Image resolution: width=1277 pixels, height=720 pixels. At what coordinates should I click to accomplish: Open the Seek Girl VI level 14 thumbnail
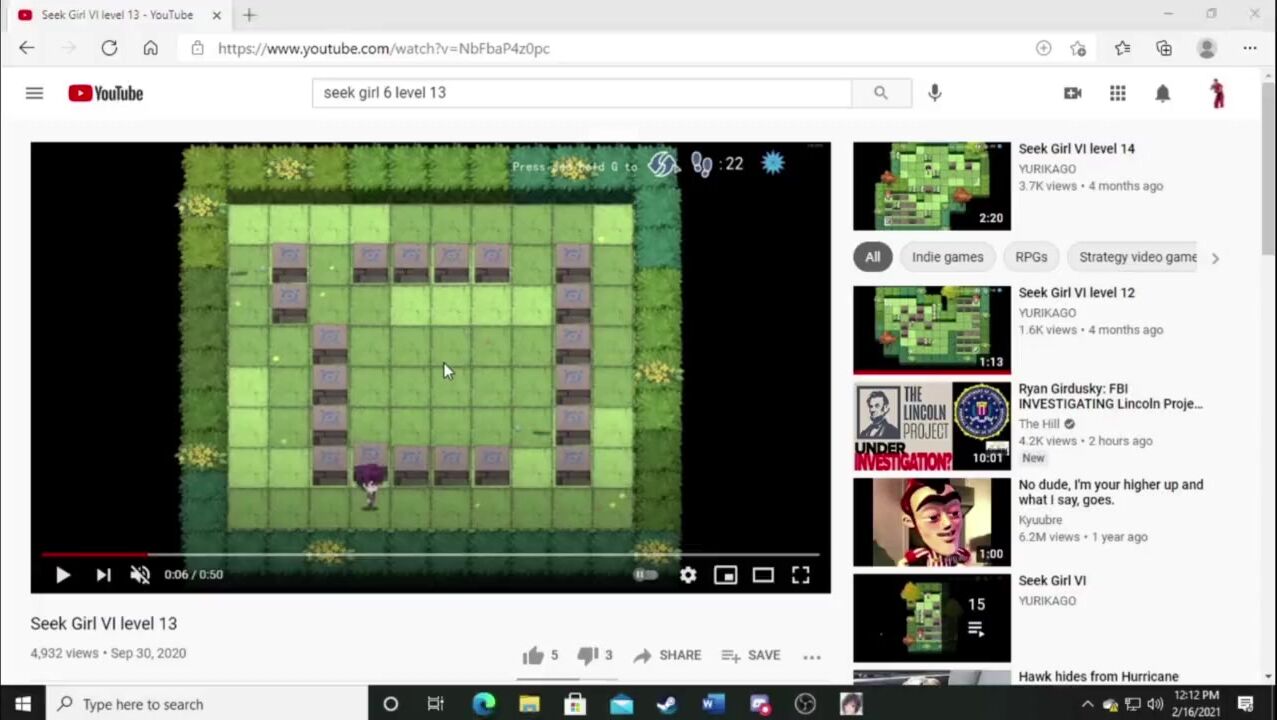point(932,186)
